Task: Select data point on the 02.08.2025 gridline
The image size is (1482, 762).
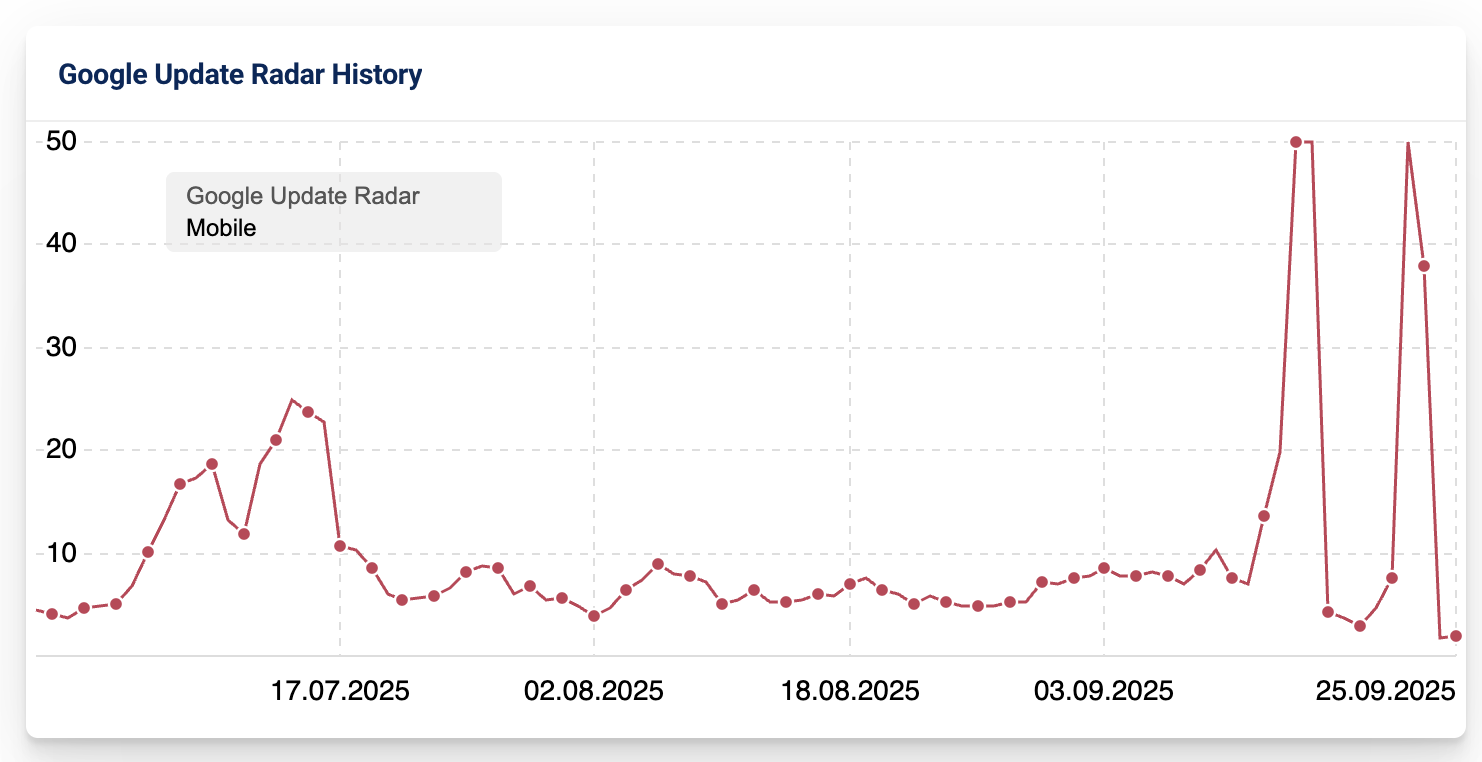Action: tap(594, 616)
